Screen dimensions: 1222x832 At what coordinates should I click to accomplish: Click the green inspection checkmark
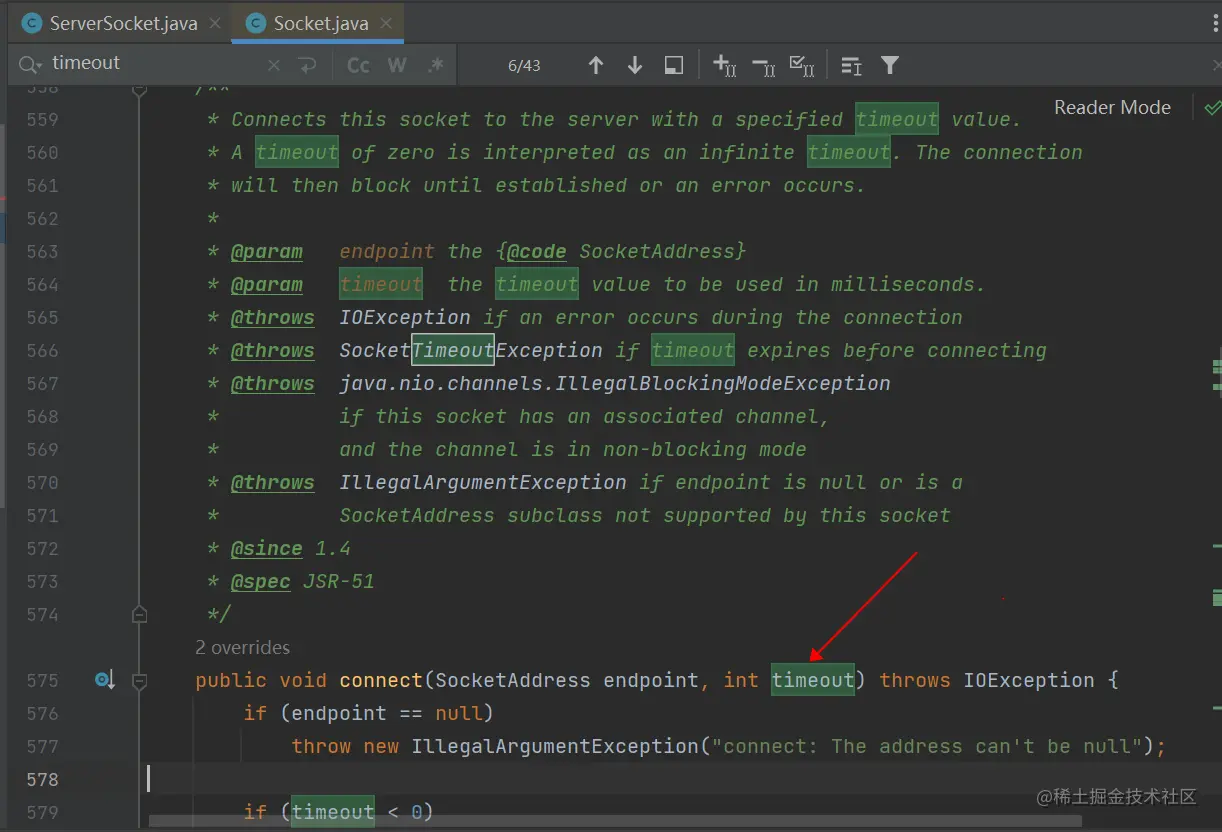pyautogui.click(x=1212, y=107)
